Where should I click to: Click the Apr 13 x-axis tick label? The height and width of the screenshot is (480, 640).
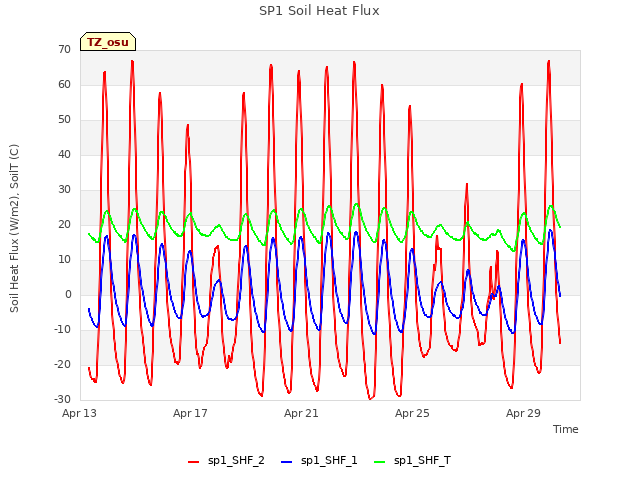[x=79, y=413]
